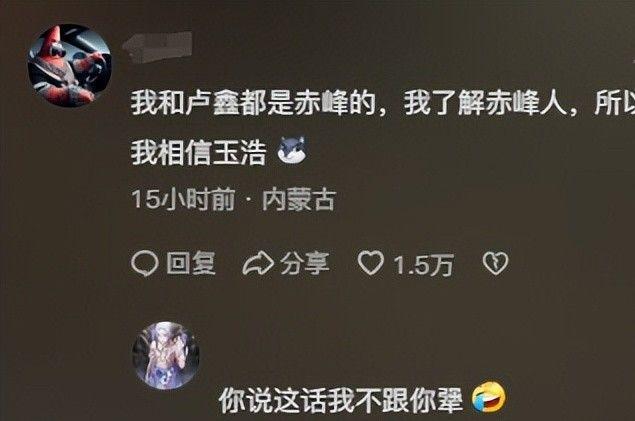Open the second commenter's anime avatar profile
635x421 pixels.
click(166, 355)
